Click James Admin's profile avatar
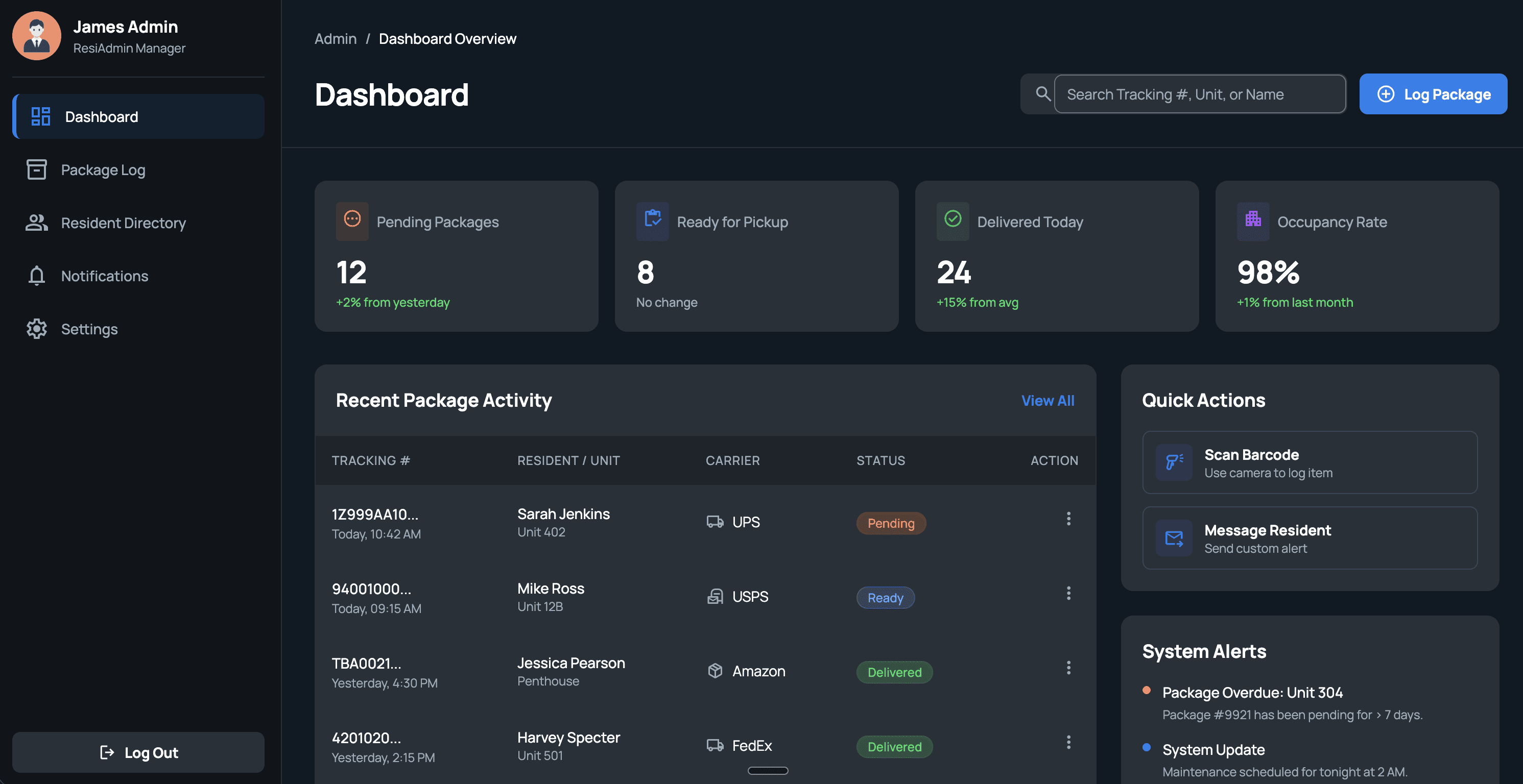 37,36
